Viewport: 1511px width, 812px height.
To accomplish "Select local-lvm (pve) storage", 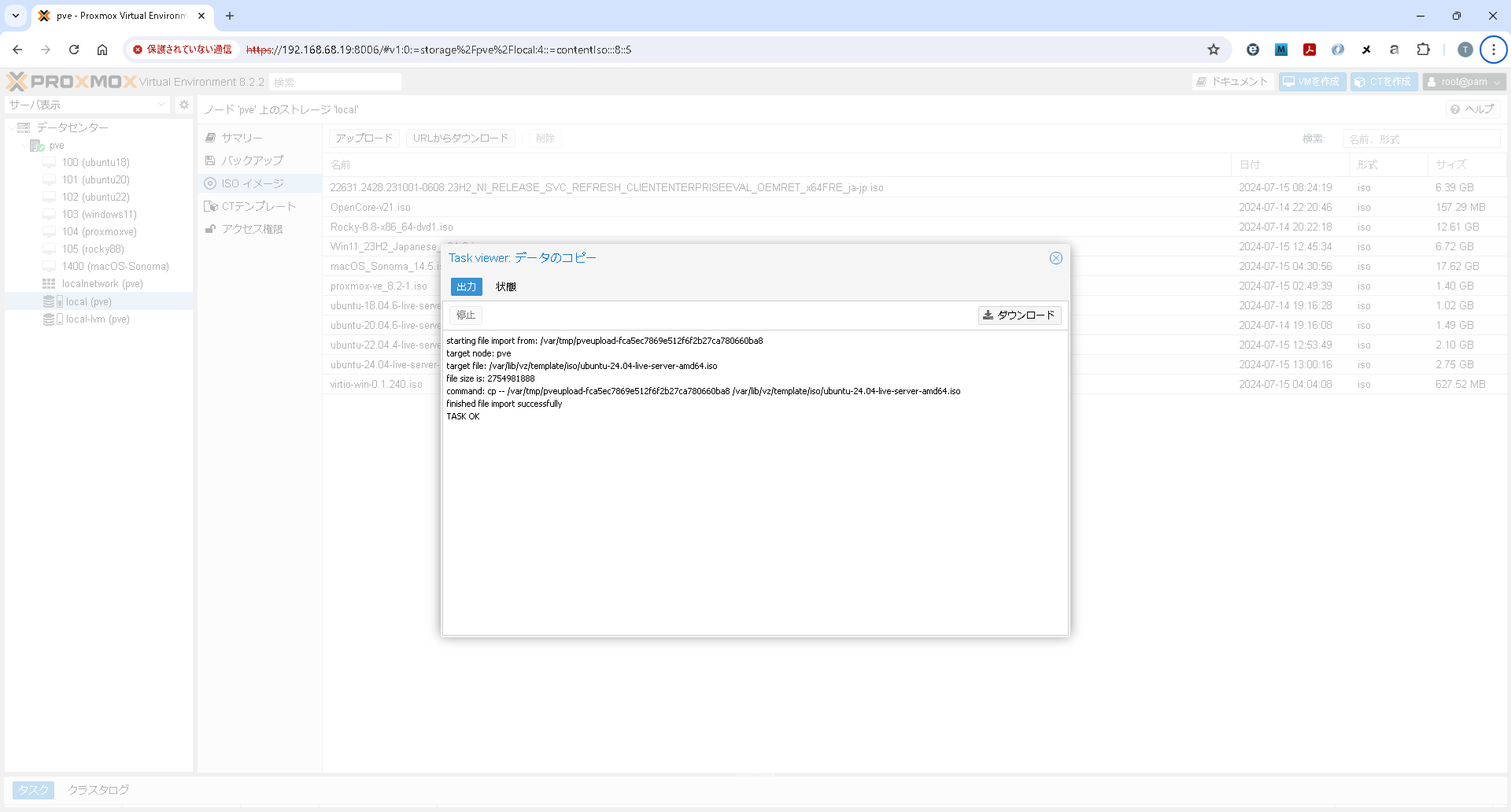I will point(98,319).
